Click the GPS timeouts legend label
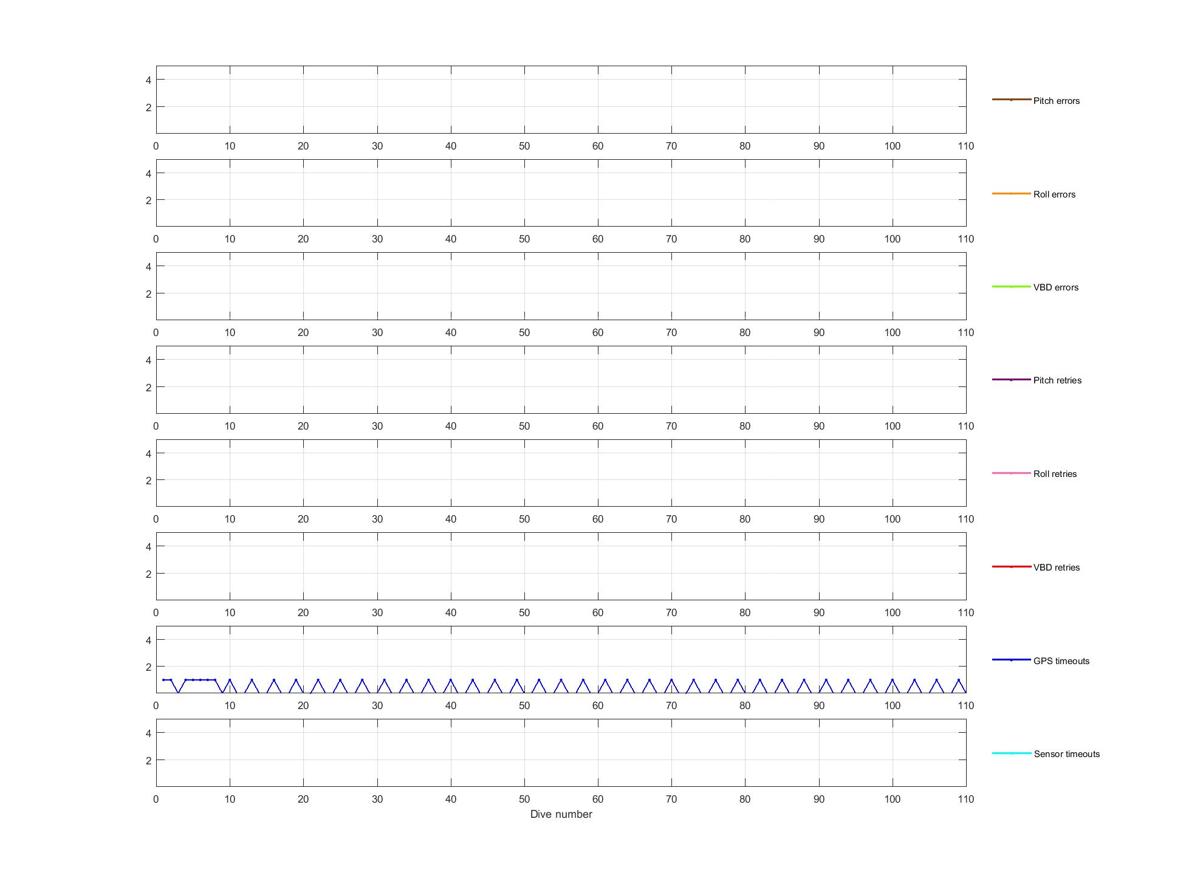 (x=1061, y=661)
